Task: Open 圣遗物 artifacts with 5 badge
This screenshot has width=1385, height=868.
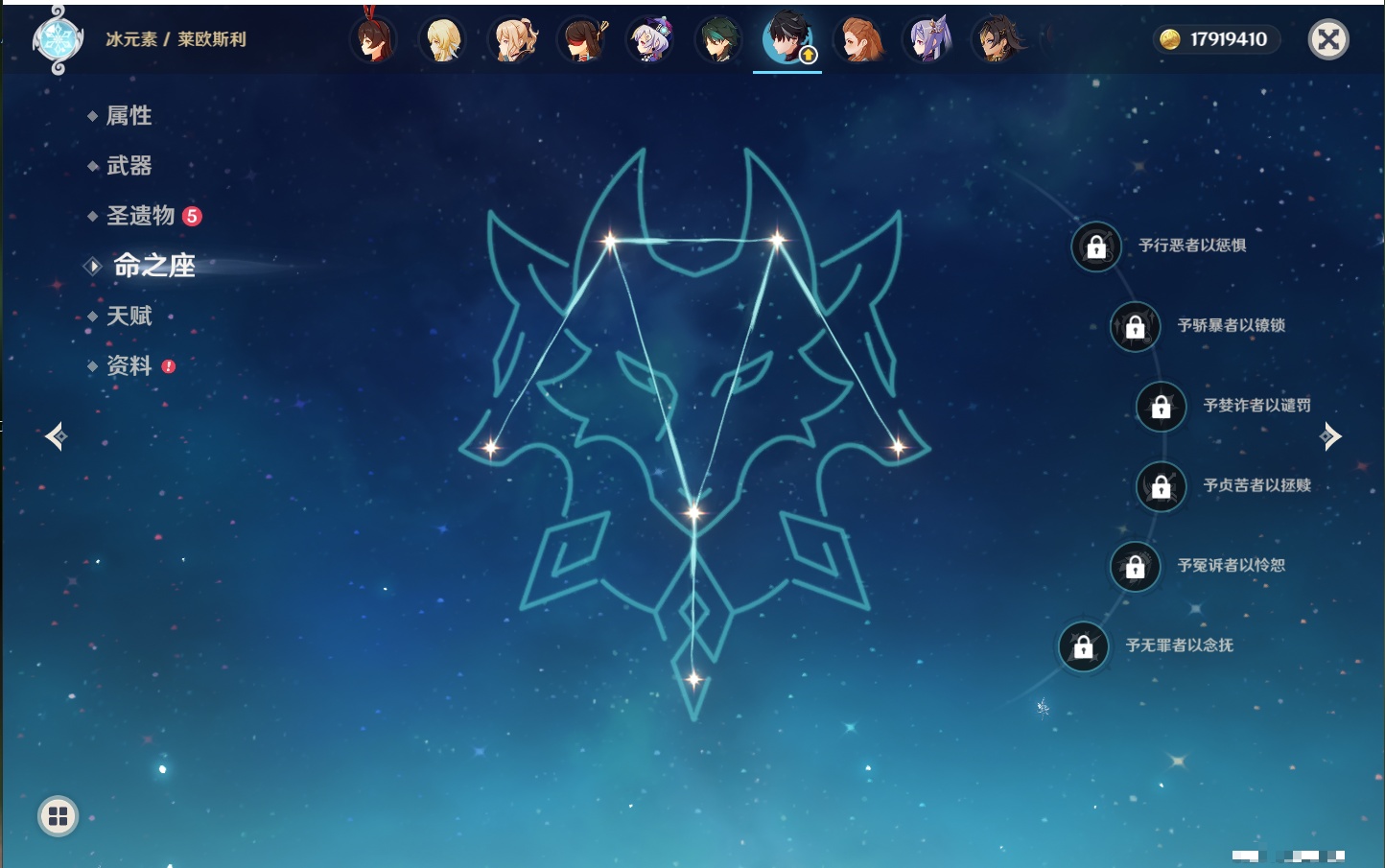Action: pyautogui.click(x=141, y=216)
